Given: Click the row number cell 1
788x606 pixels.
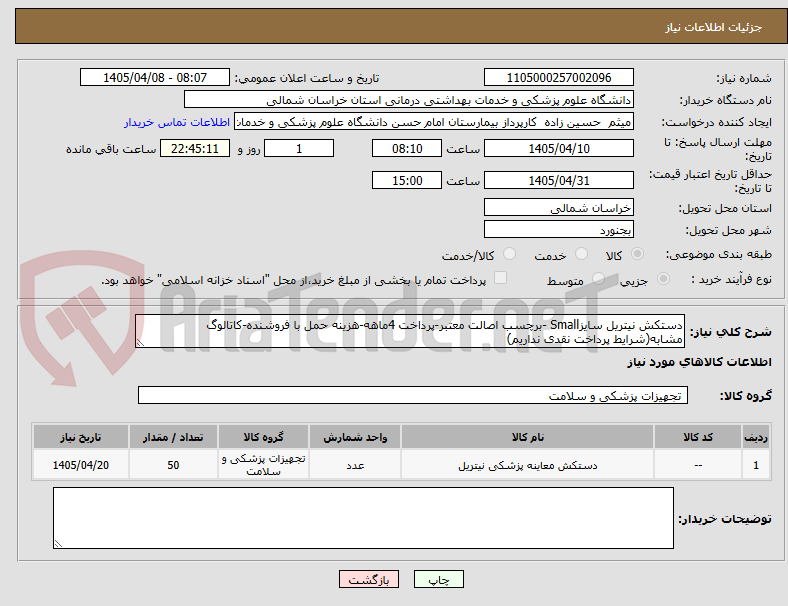Looking at the screenshot, I should pos(755,465).
